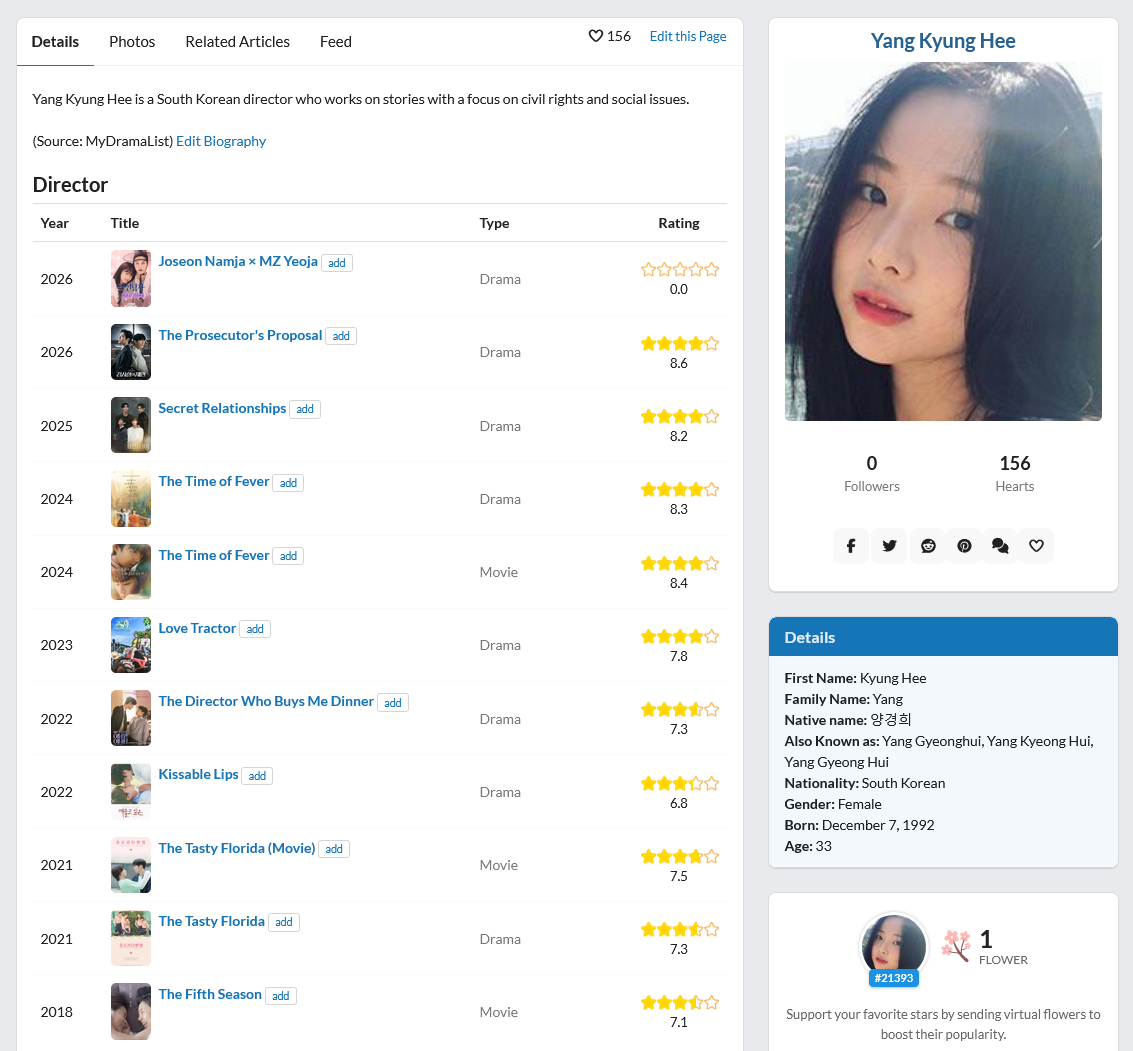The width and height of the screenshot is (1133, 1051).
Task: Click heart icon in share button row
Action: pyautogui.click(x=1036, y=546)
